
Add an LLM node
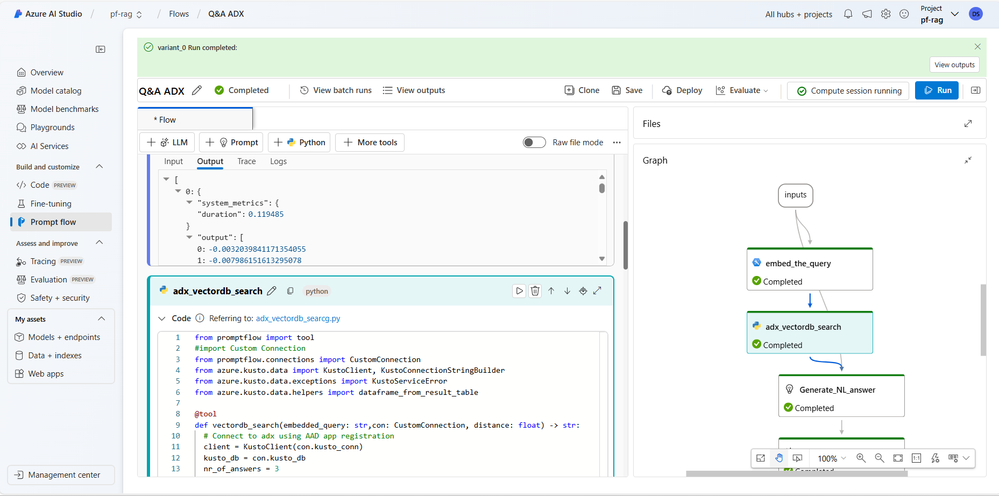coord(167,143)
